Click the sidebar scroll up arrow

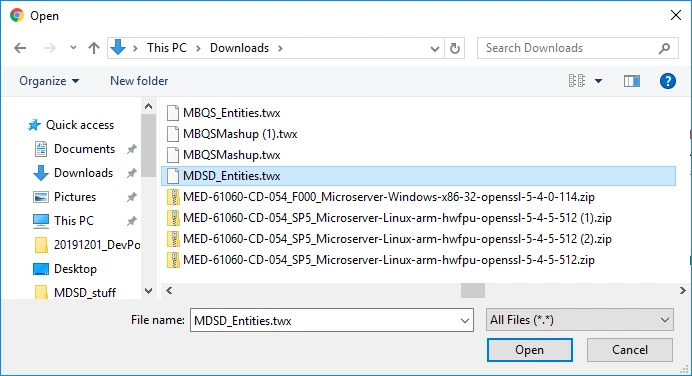tap(148, 106)
